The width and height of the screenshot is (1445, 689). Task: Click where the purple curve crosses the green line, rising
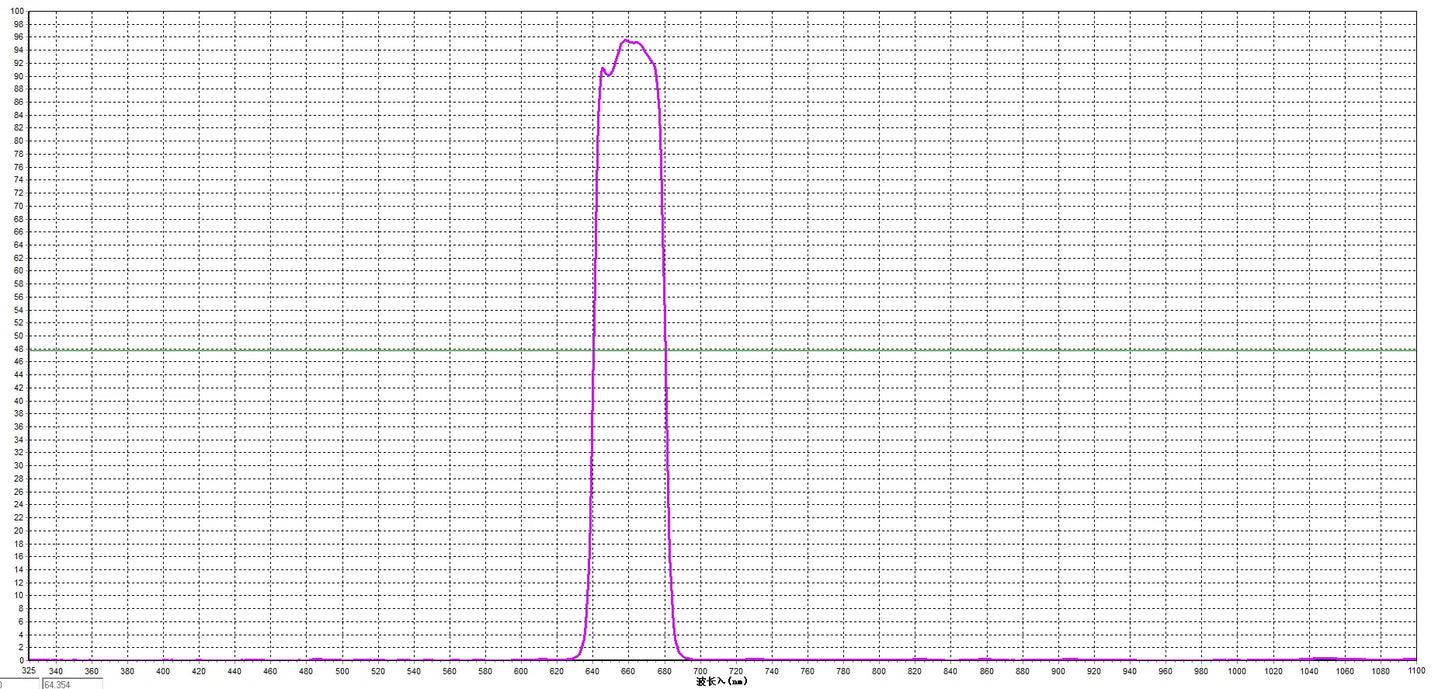593,350
